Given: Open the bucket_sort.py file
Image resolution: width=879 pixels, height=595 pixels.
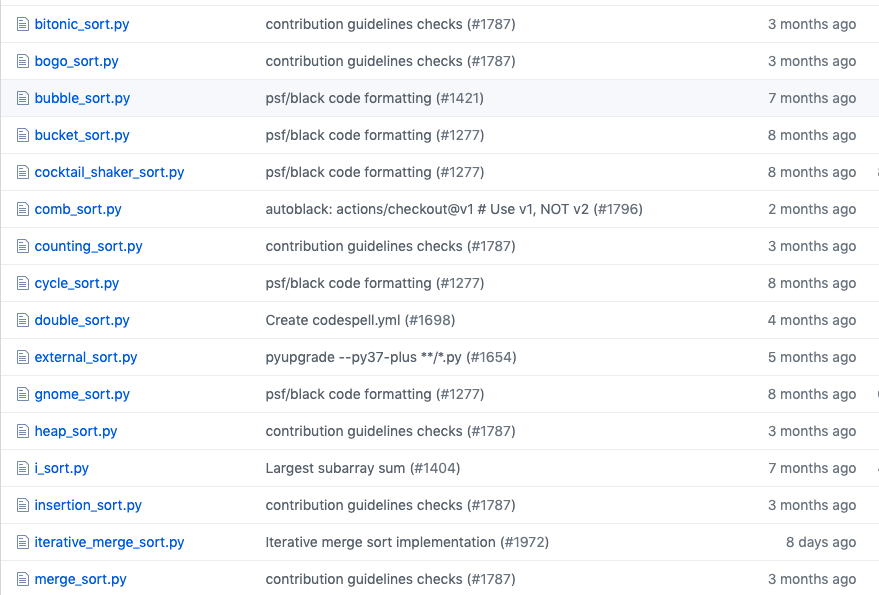Looking at the screenshot, I should [x=82, y=135].
